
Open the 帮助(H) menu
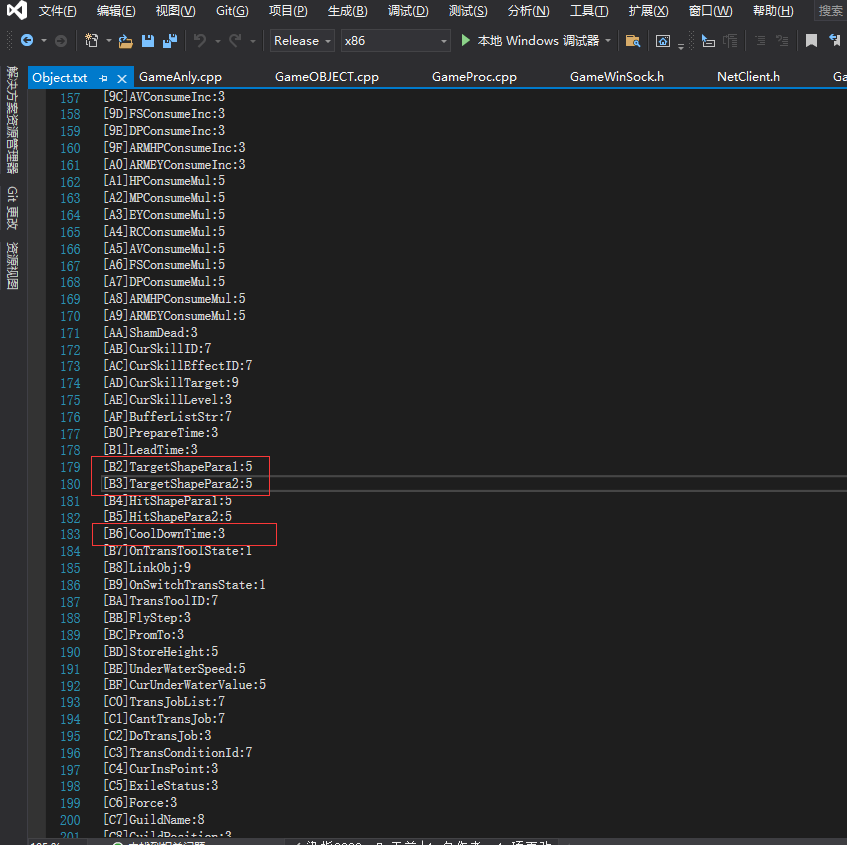(773, 11)
